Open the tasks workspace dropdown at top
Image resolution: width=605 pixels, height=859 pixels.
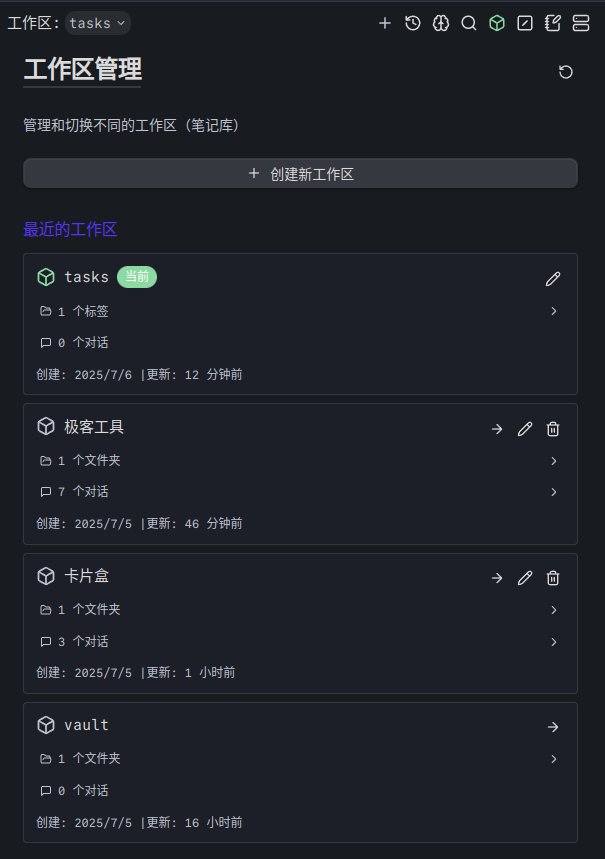pos(98,23)
